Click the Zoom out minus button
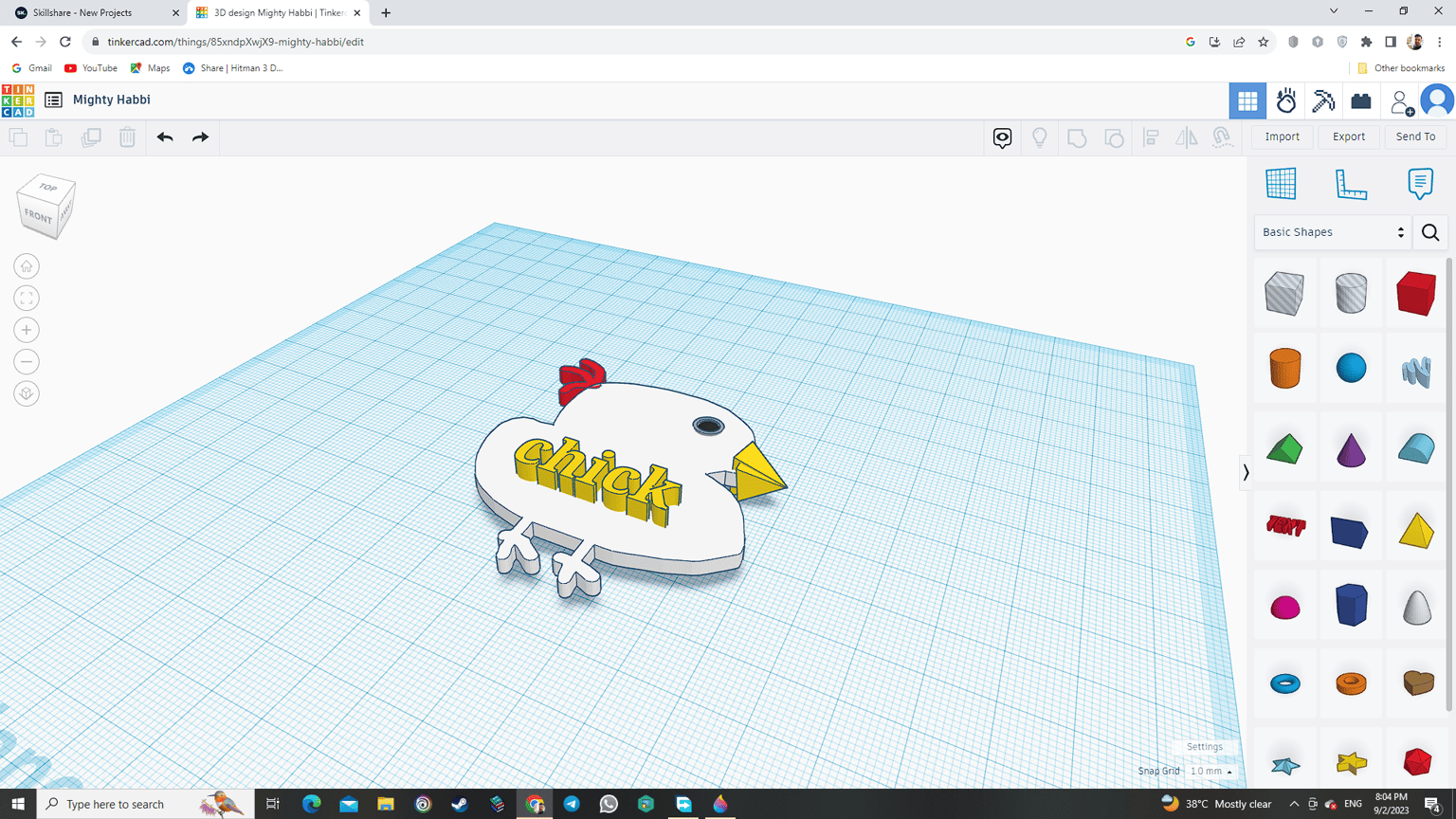 27,362
